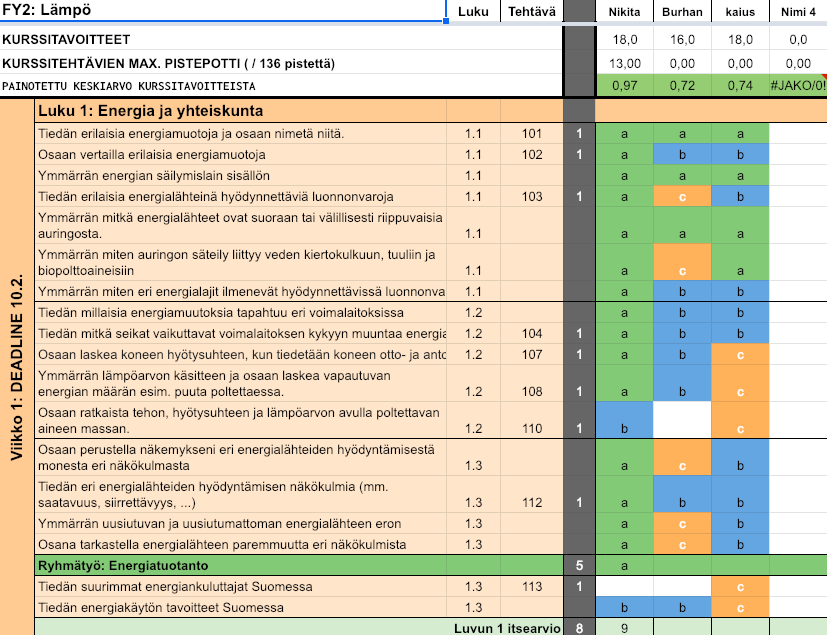Click 'Ymmärrän energian säilymislain sisällön' row
Image resolution: width=827 pixels, height=635 pixels.
(x=241, y=176)
